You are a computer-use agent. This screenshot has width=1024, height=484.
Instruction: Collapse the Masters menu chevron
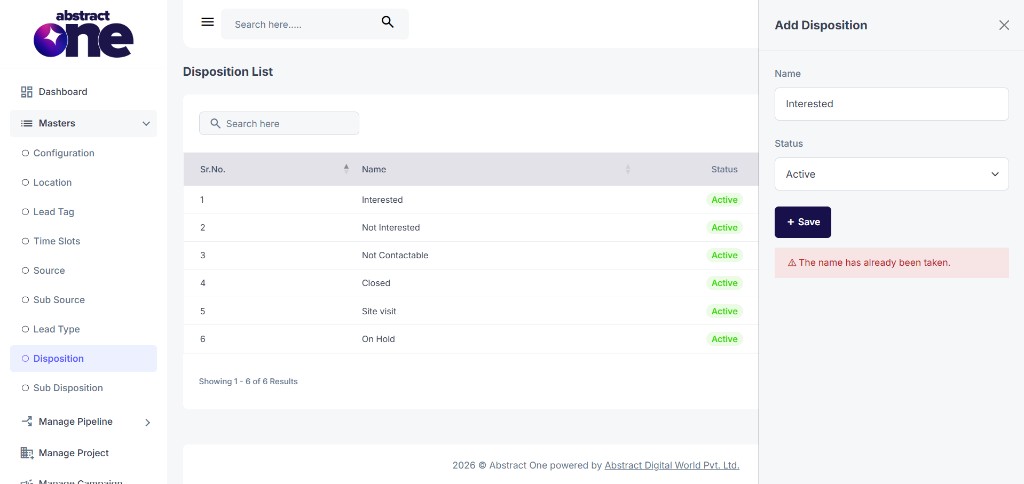[x=146, y=123]
